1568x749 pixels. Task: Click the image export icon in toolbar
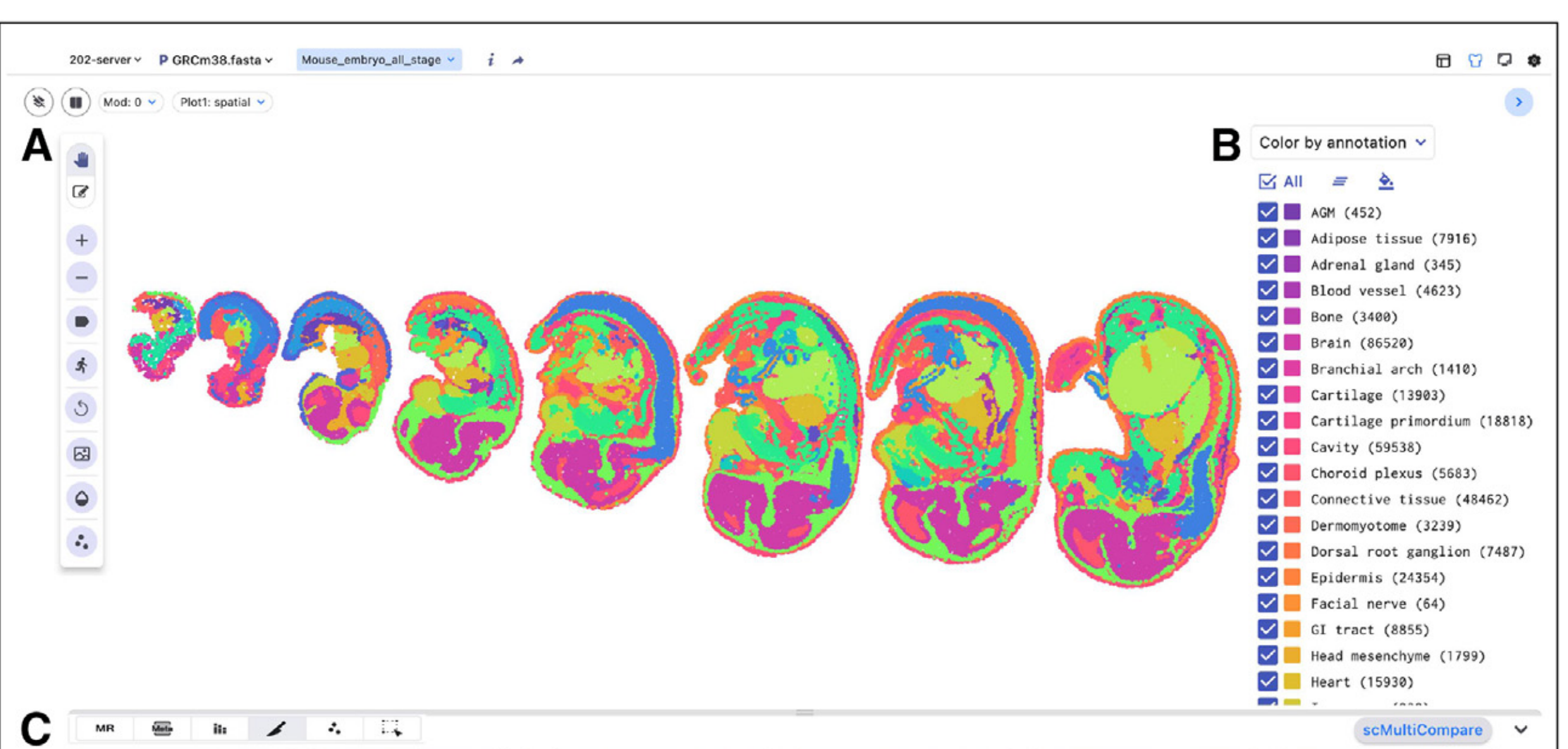[82, 454]
